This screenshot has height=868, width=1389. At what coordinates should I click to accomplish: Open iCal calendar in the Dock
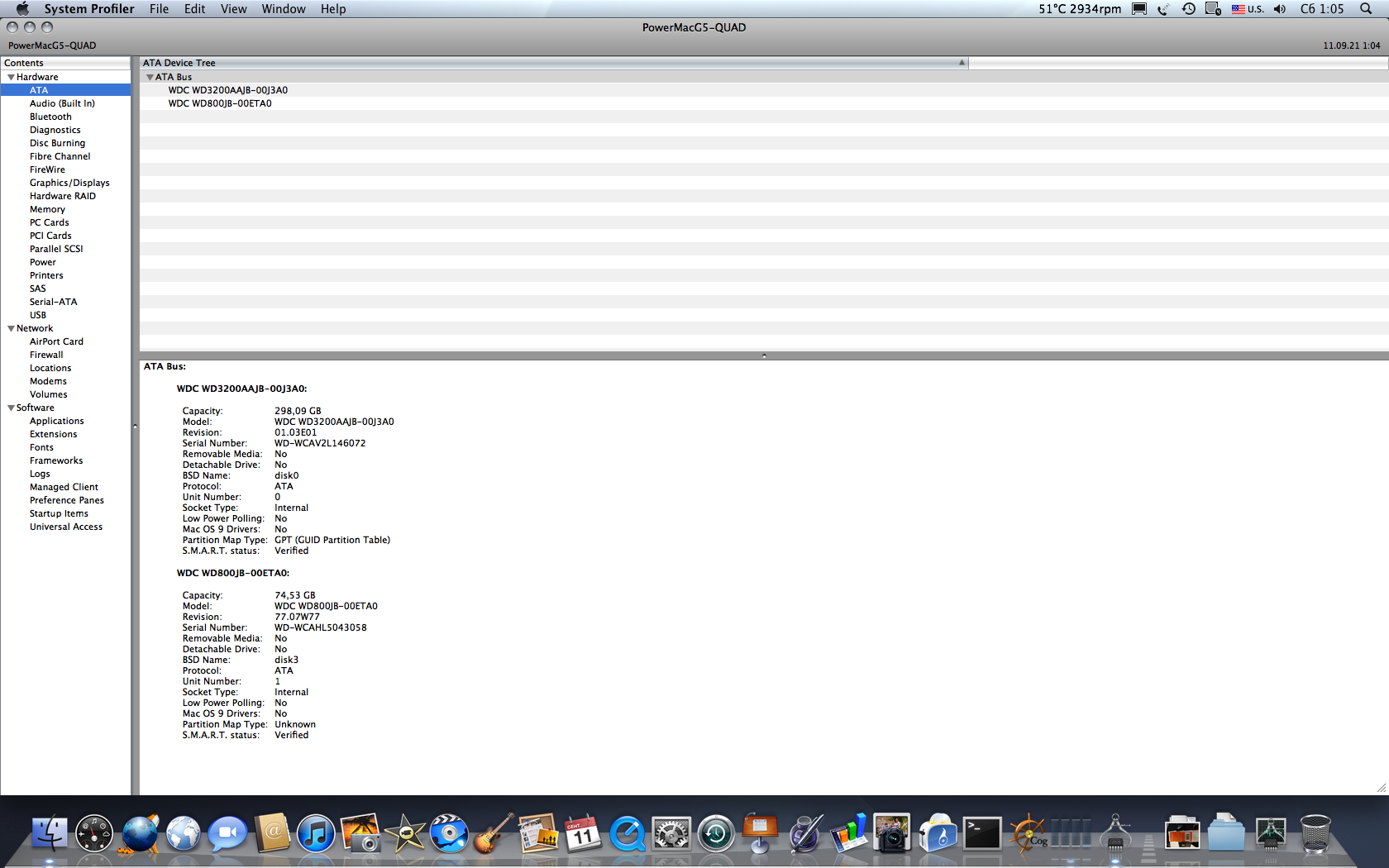pyautogui.click(x=583, y=833)
